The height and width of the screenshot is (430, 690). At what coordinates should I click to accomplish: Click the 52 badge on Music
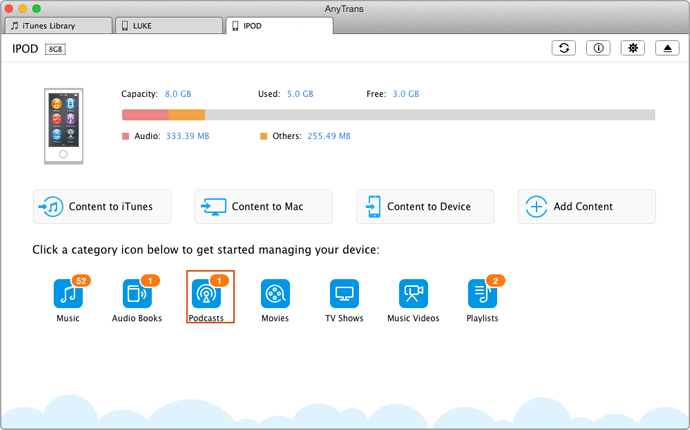pyautogui.click(x=81, y=281)
